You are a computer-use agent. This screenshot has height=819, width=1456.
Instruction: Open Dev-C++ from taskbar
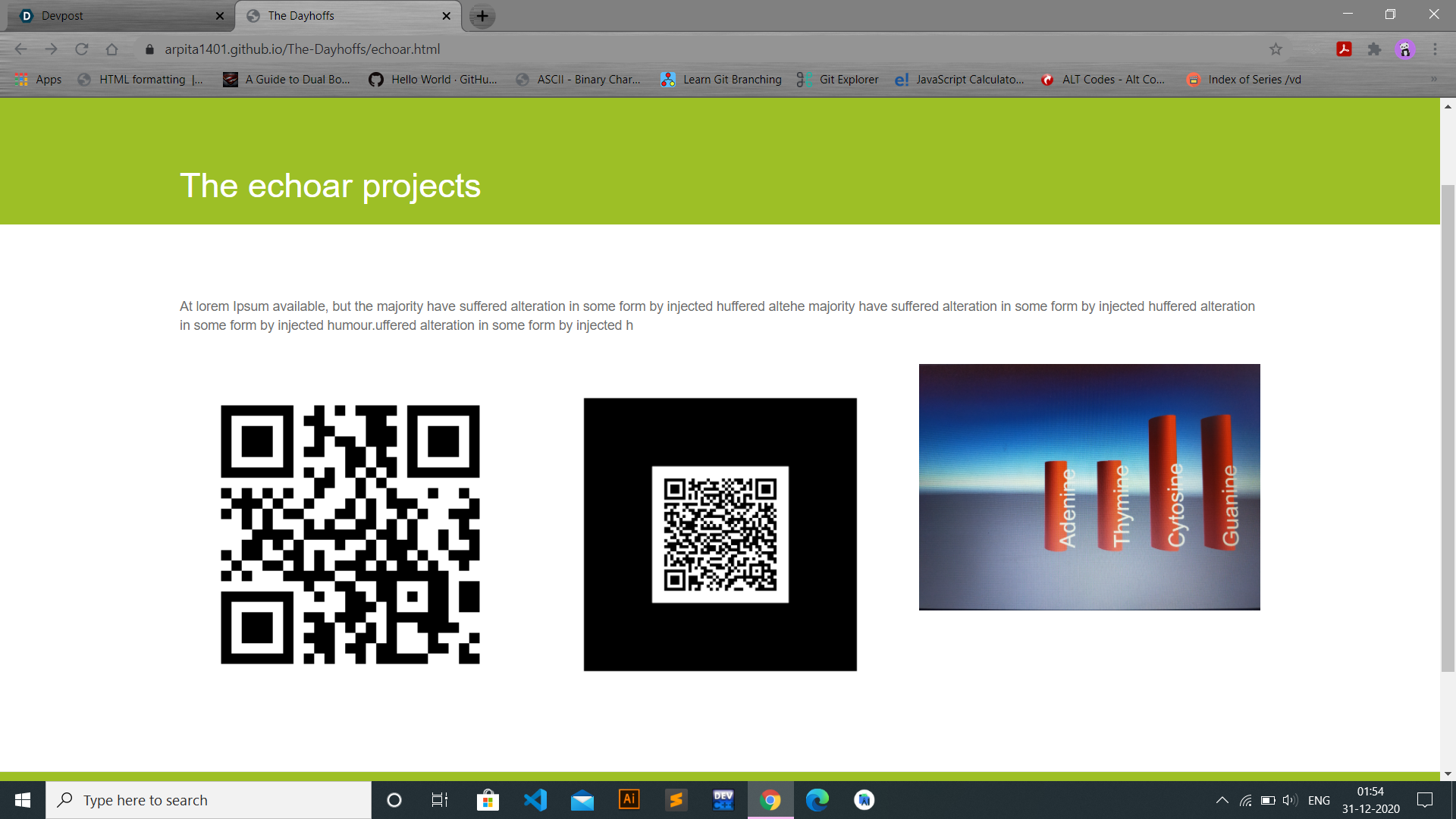723,800
